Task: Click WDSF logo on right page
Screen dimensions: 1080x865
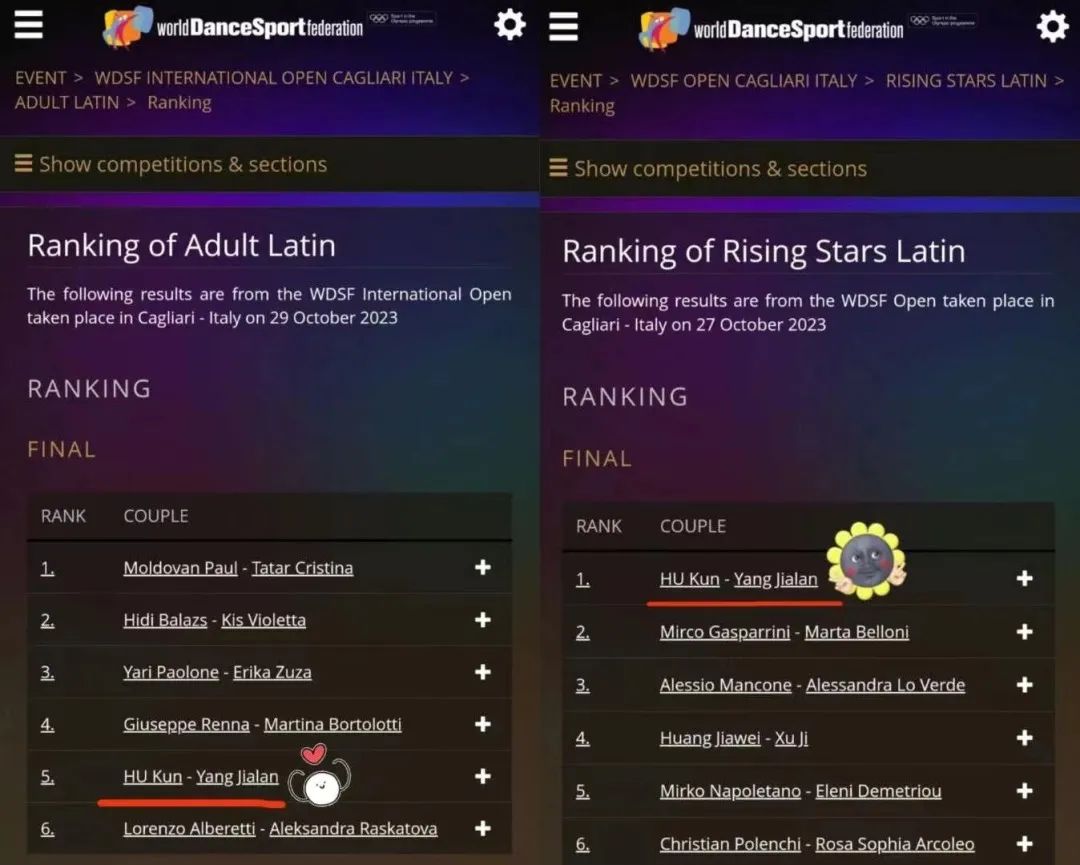Action: click(x=770, y=29)
